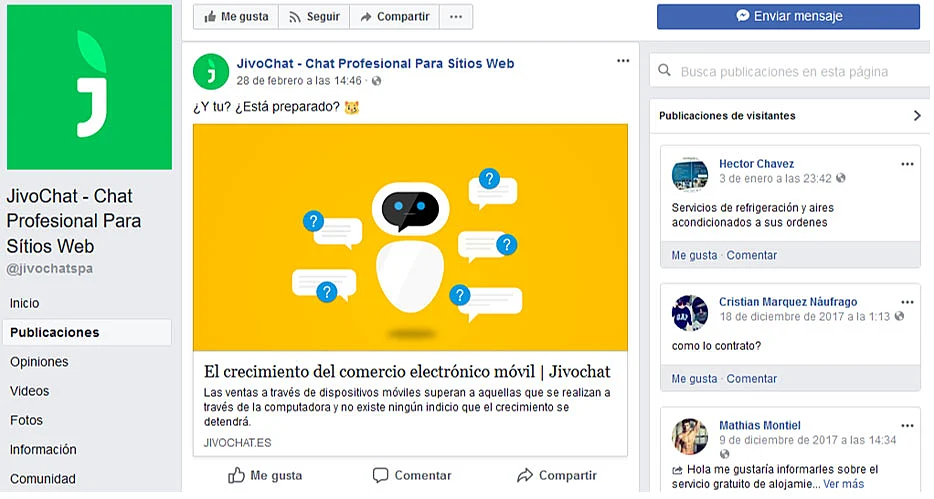Click the search magnifier icon
This screenshot has width=934, height=499.
pos(664,71)
